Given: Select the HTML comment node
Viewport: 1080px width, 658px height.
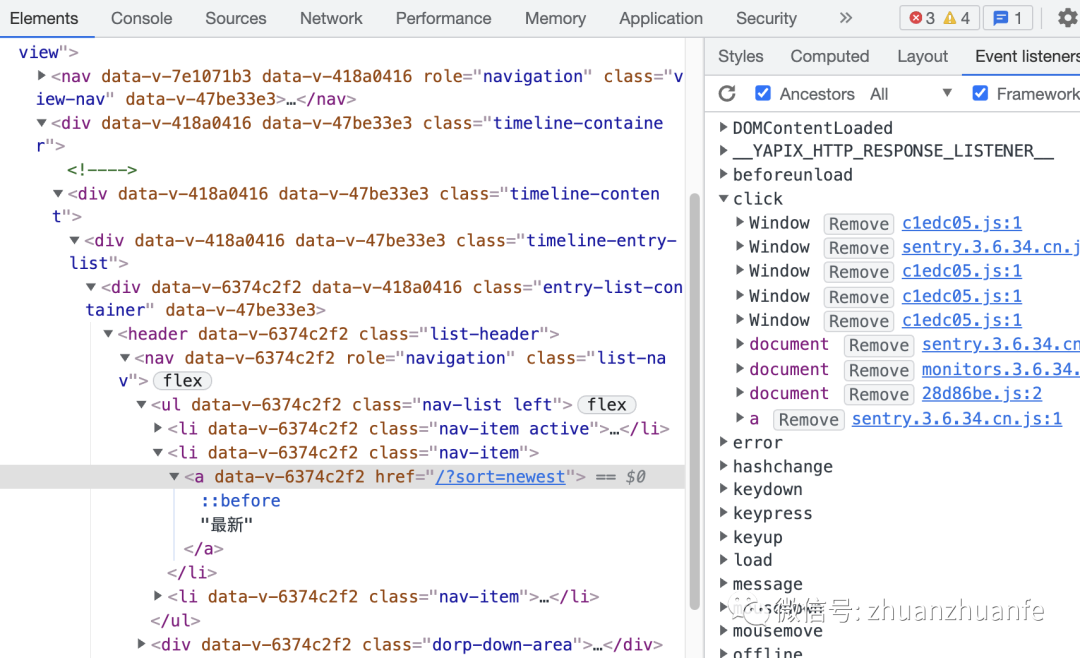Looking at the screenshot, I should pyautogui.click(x=102, y=169).
